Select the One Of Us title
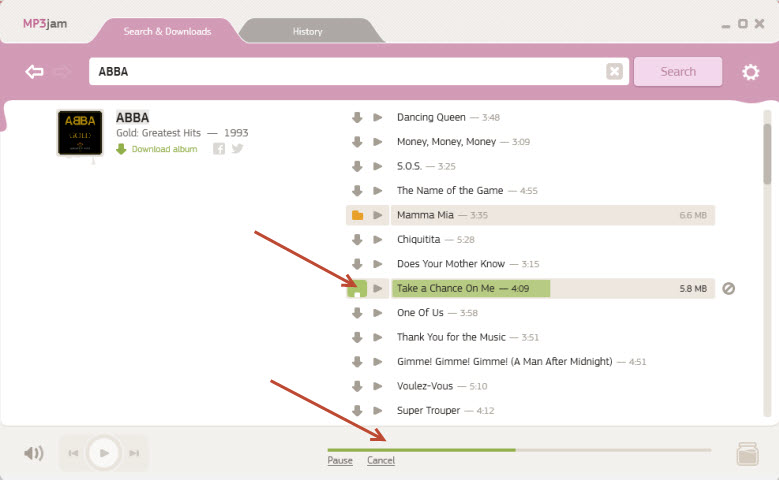Viewport: 779px width, 480px height. pos(420,313)
